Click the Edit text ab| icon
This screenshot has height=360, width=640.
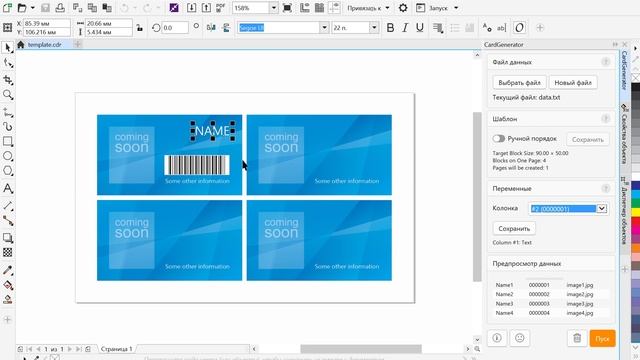[x=502, y=28]
